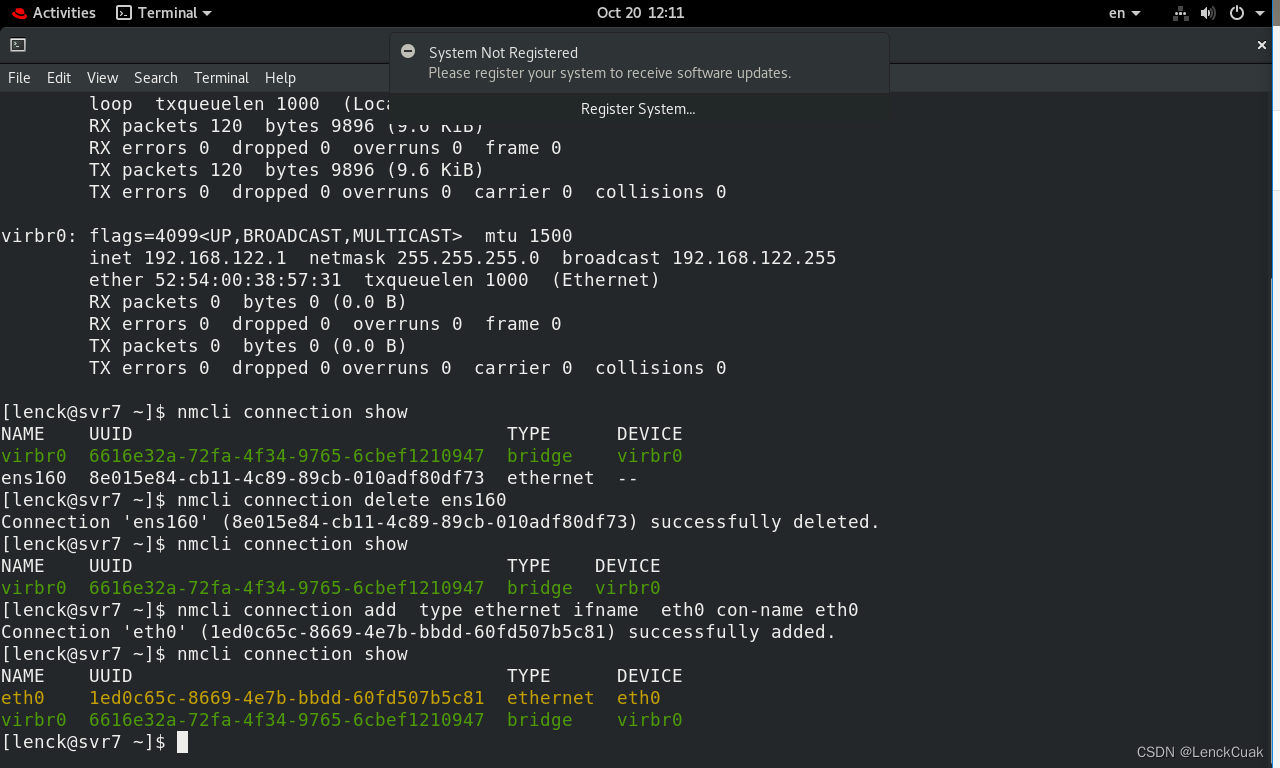Expand the language selector dropdown
Screen dimensions: 1280x768
tap(1138, 13)
